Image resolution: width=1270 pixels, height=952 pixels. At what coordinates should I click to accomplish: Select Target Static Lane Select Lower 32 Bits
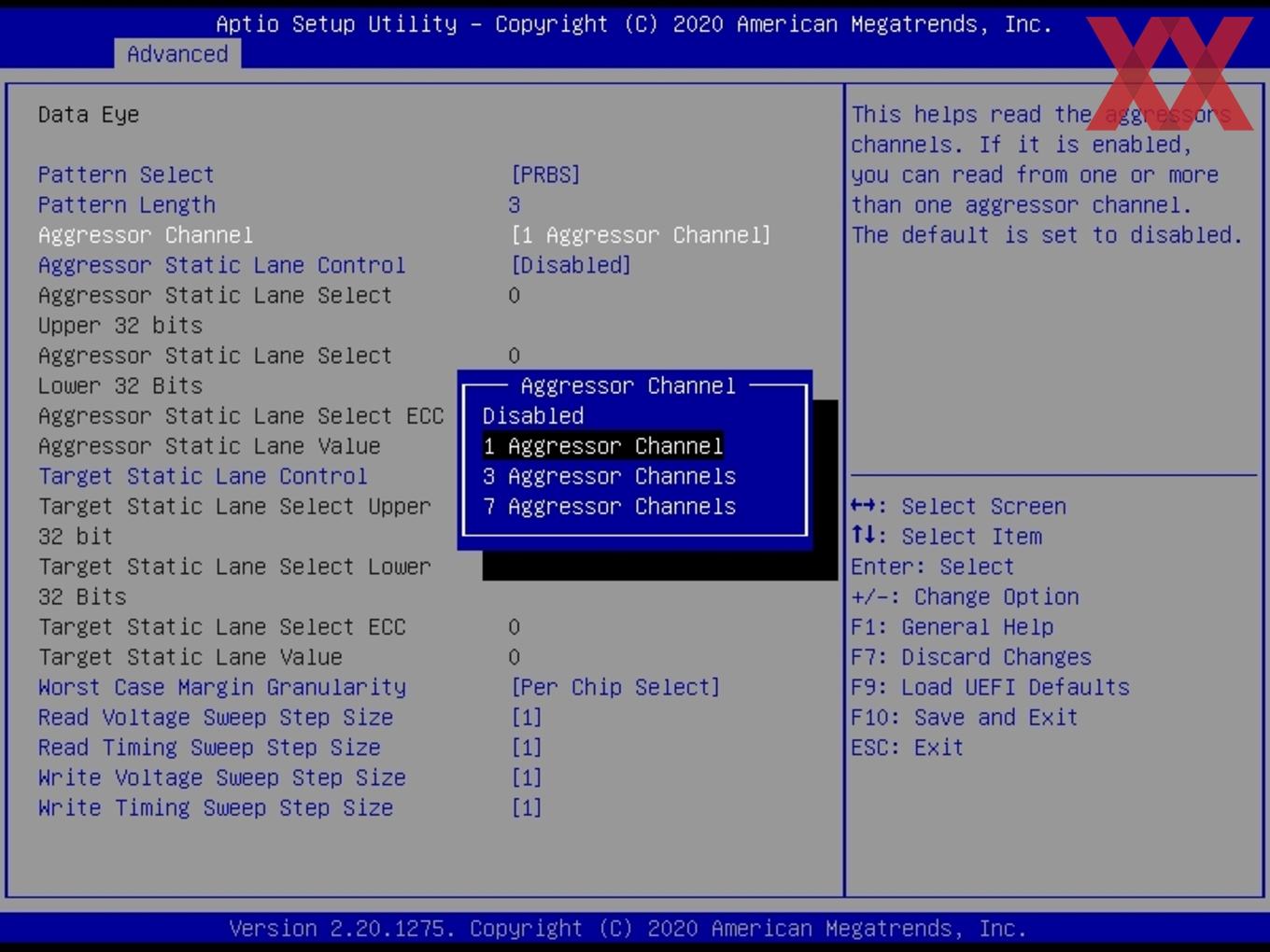[234, 581]
